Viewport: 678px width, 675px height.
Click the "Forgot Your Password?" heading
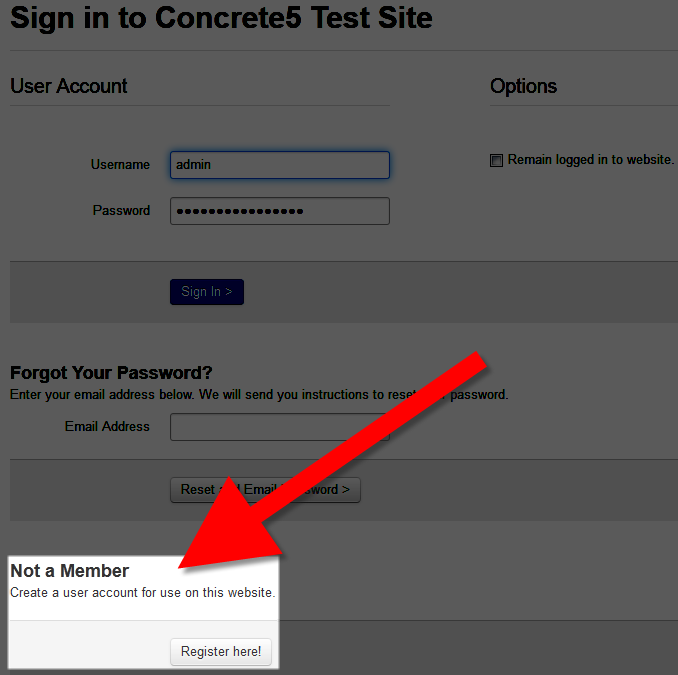click(111, 374)
